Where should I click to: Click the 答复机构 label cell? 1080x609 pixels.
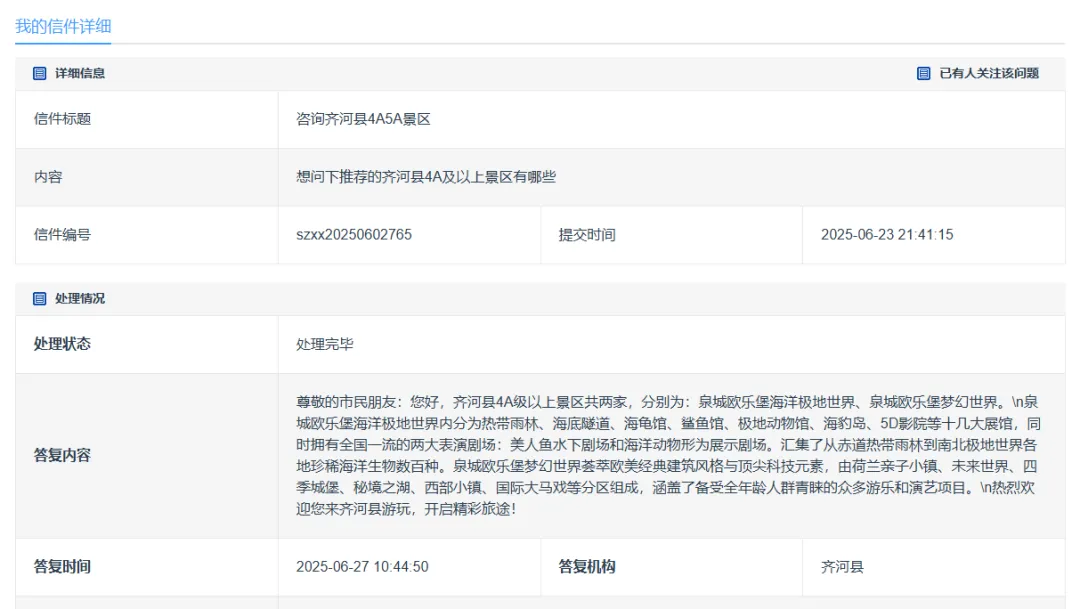point(672,567)
